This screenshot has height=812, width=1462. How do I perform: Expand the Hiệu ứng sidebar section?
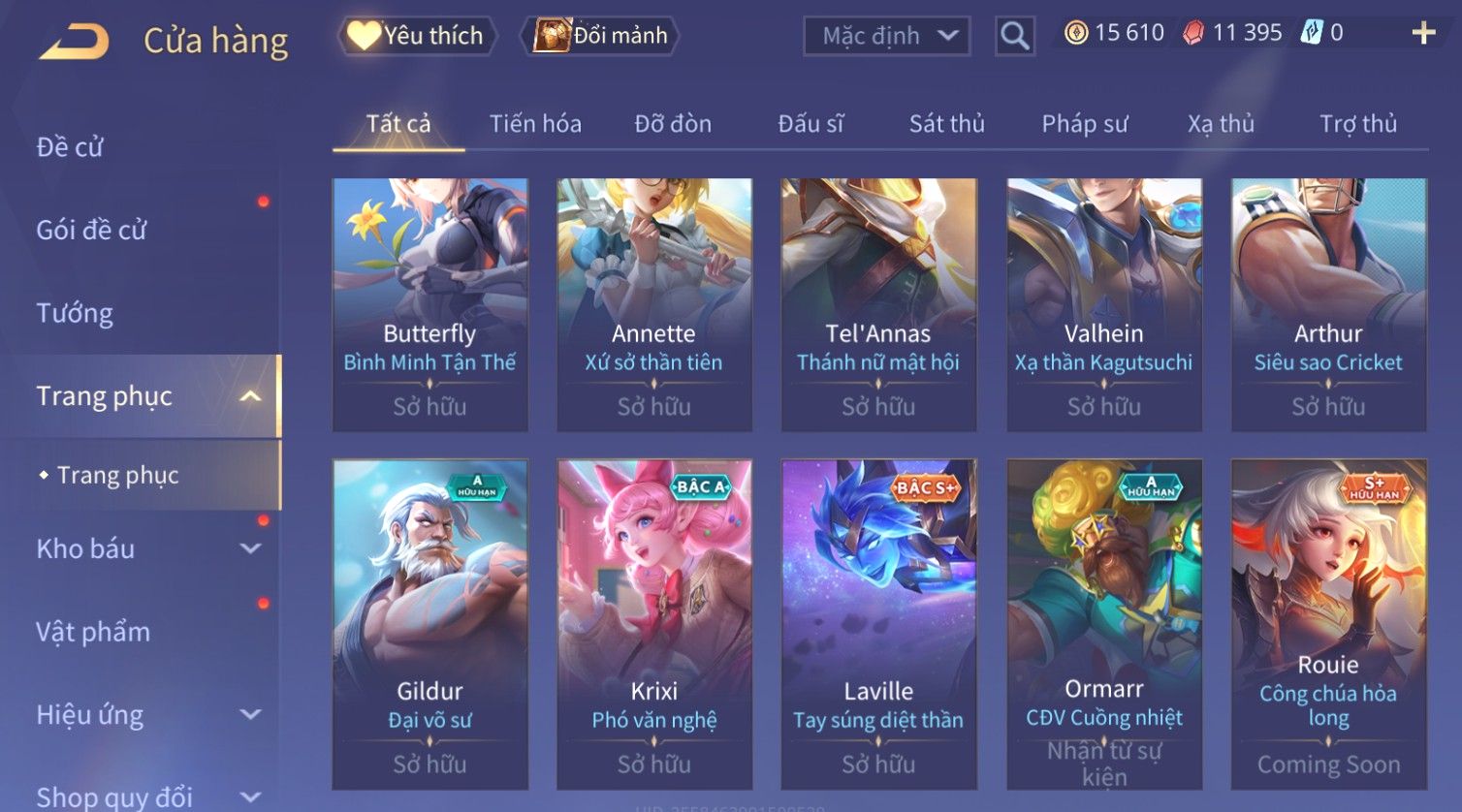(250, 715)
